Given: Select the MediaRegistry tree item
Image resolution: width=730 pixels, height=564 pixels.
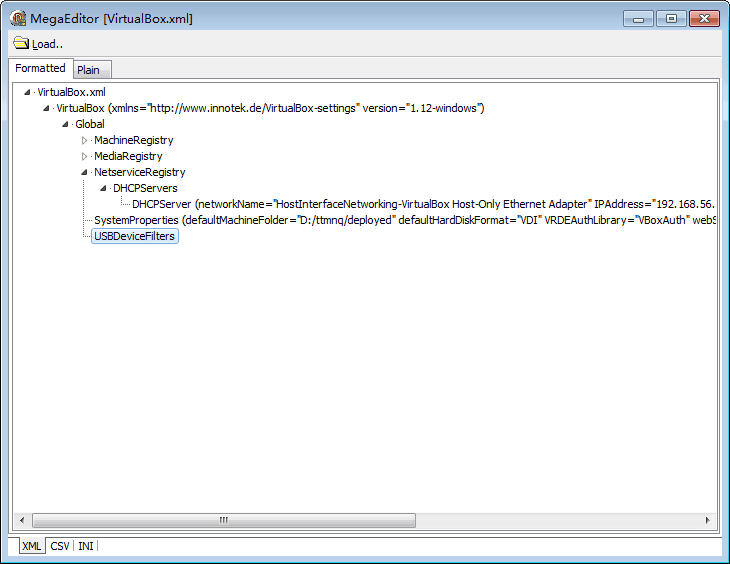Looking at the screenshot, I should tap(128, 156).
